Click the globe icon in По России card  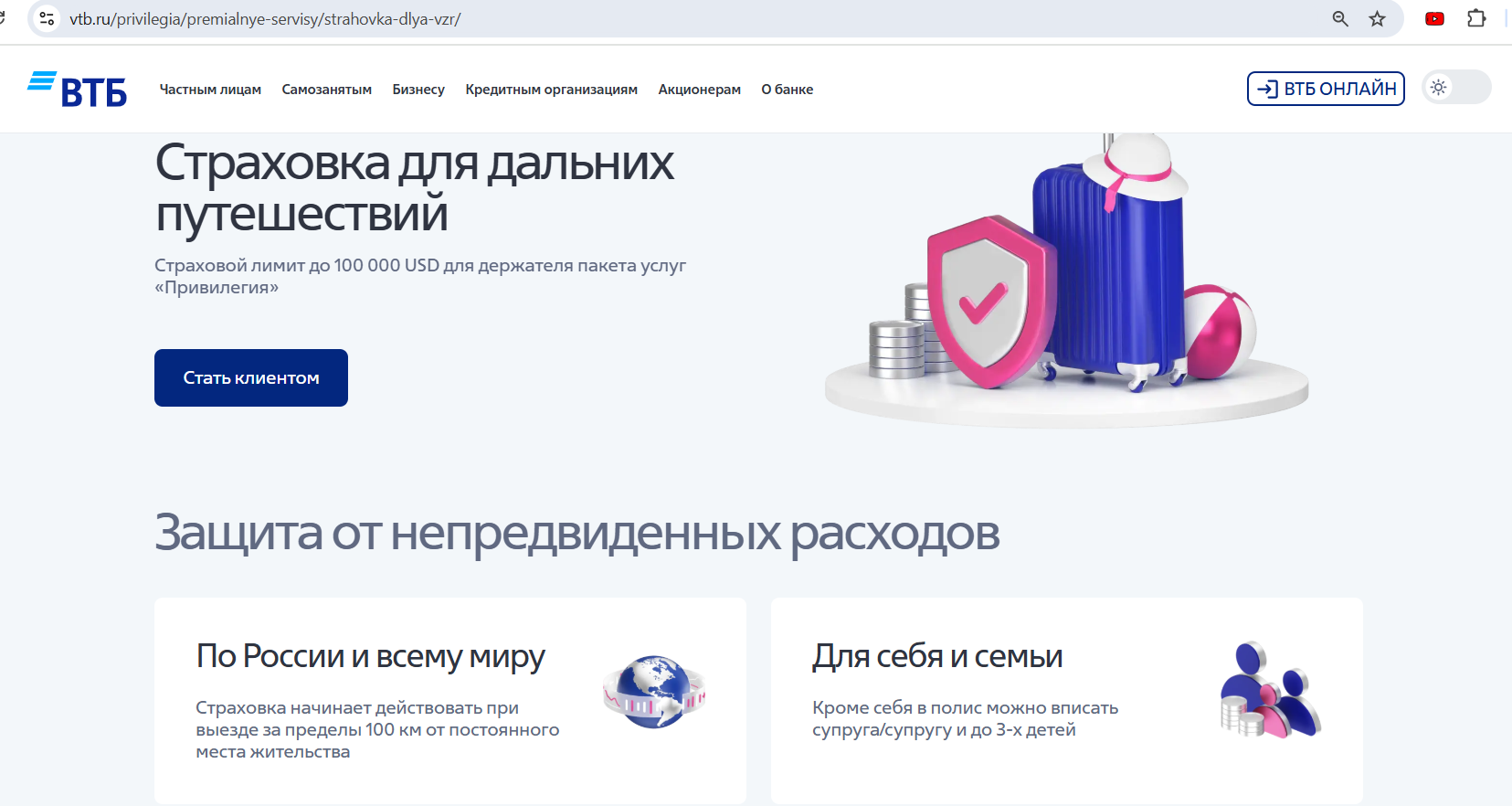click(x=654, y=692)
